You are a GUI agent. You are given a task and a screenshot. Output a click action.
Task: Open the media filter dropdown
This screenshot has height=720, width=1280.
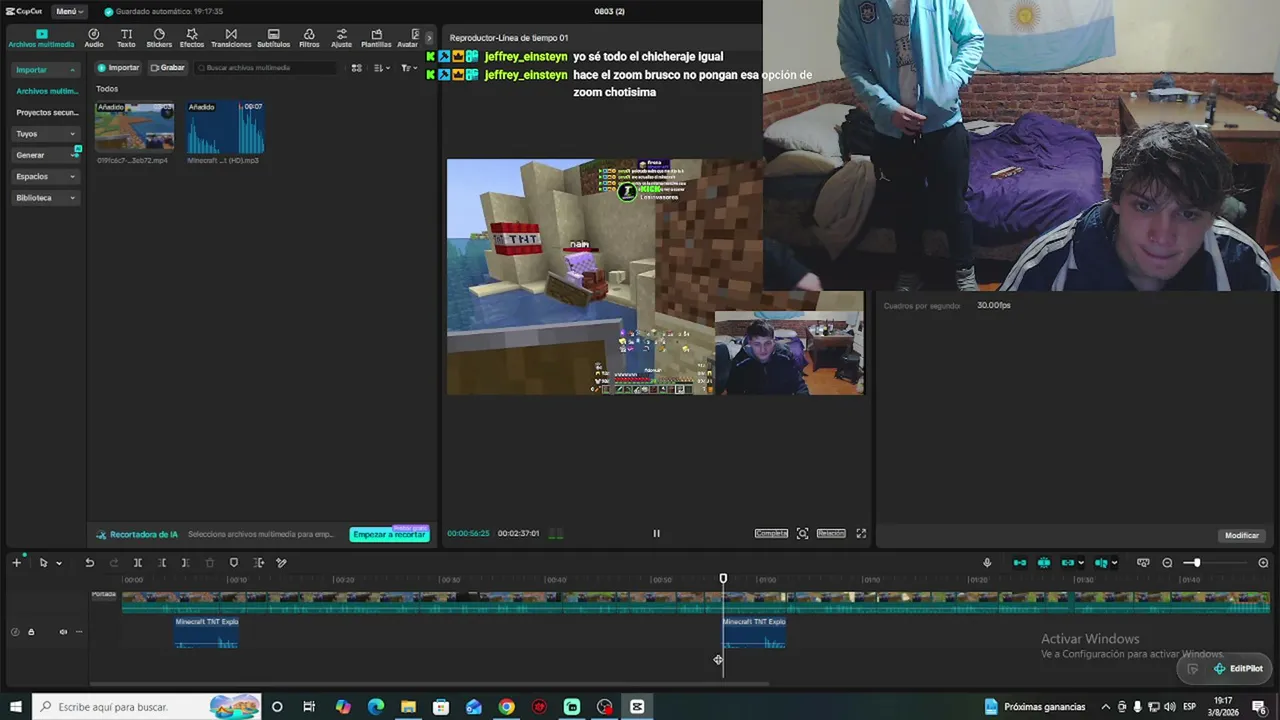[408, 68]
